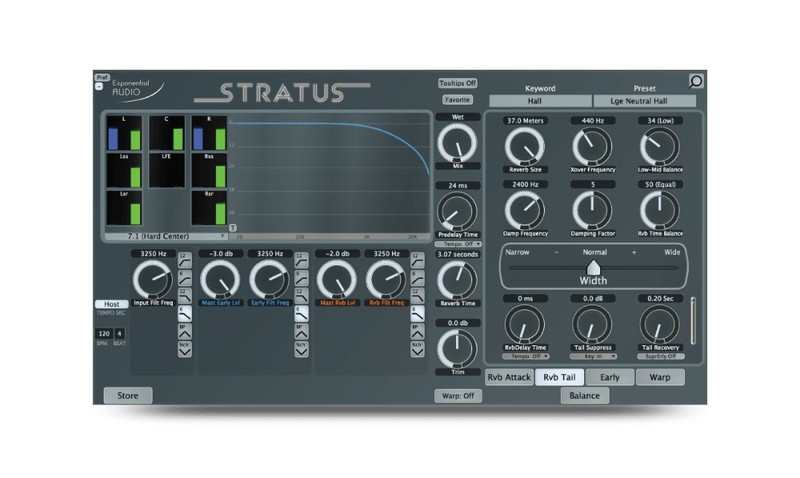Click the Width slider handle
The width and height of the screenshot is (800, 478).
593,267
